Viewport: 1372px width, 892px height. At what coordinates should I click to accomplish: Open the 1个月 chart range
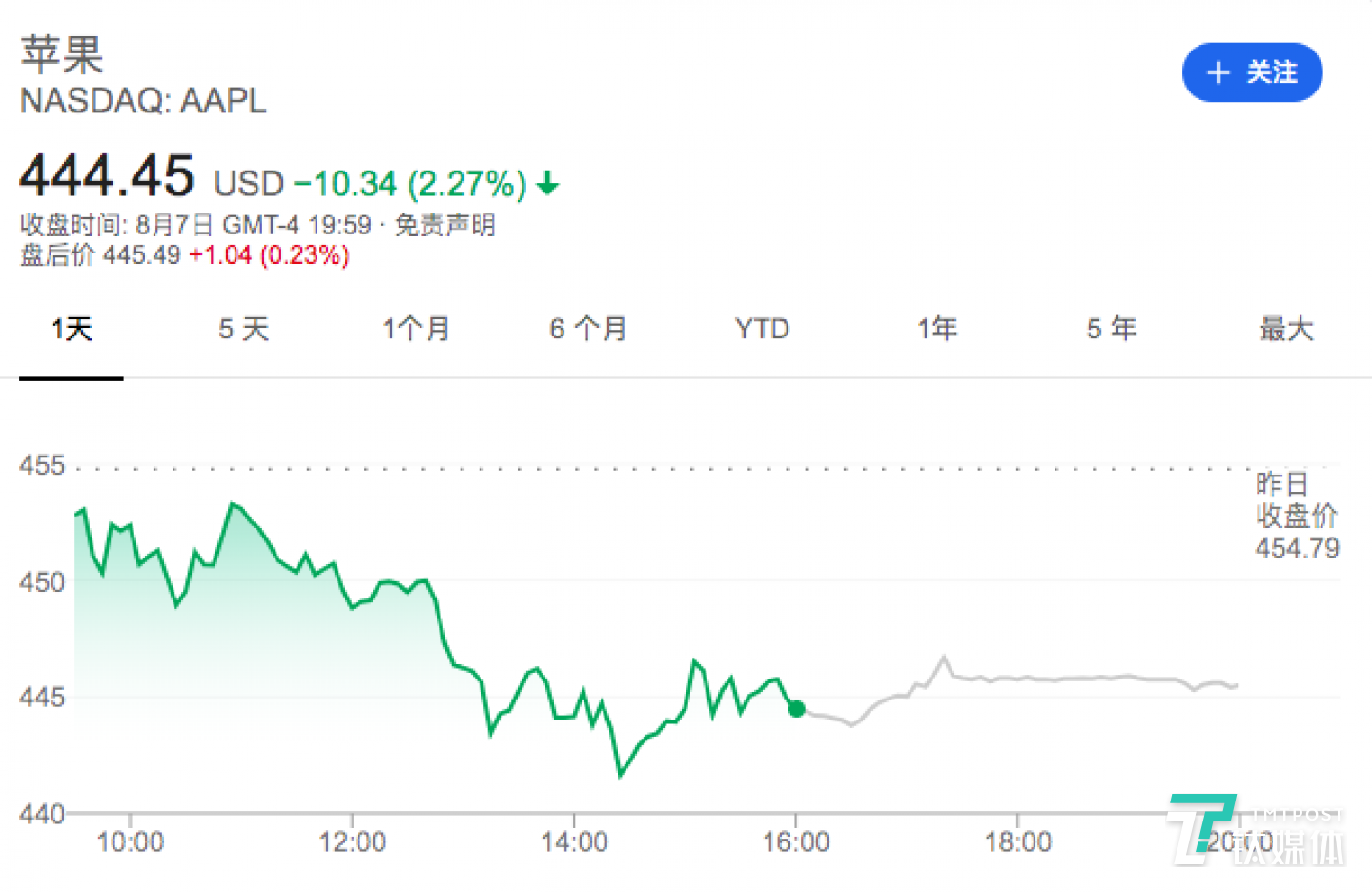[x=416, y=330]
